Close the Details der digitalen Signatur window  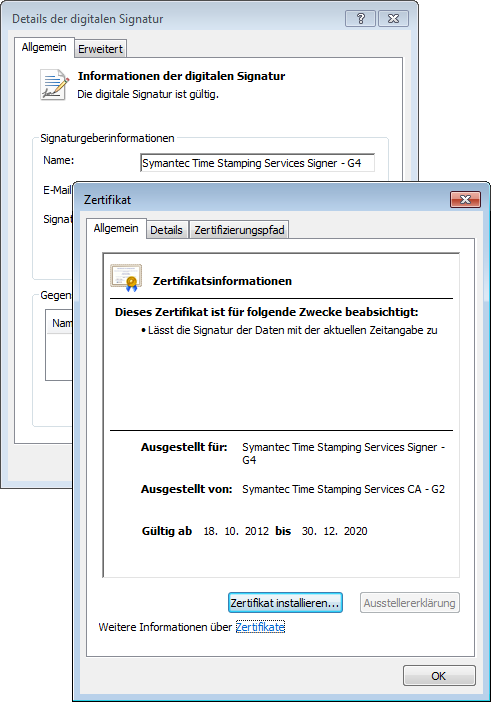(393, 18)
